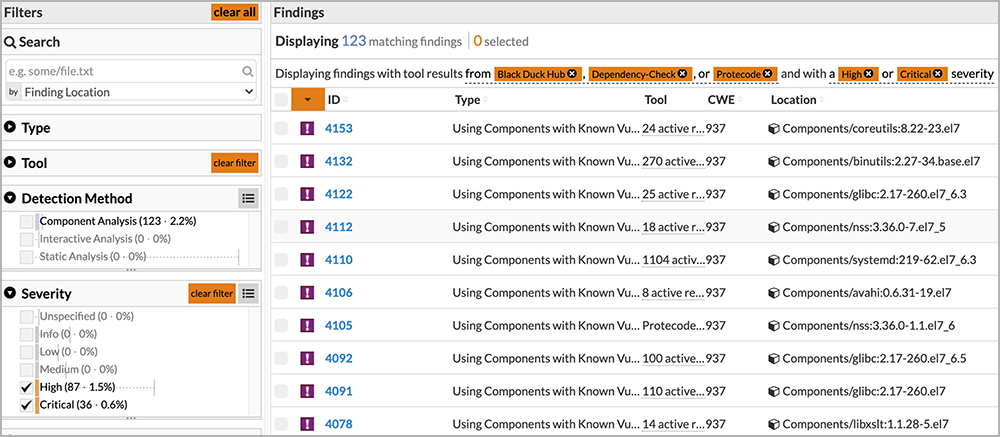Open finding ID 4122 link
This screenshot has width=1000, height=437.
339,194
